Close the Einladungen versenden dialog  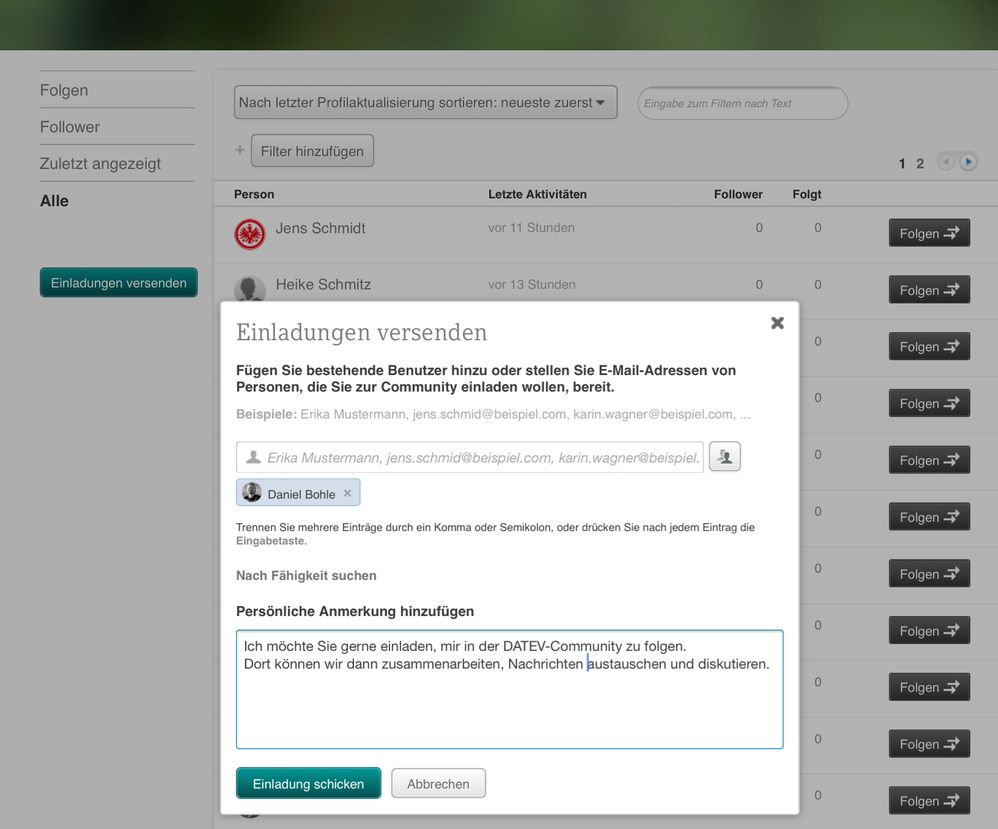777,323
